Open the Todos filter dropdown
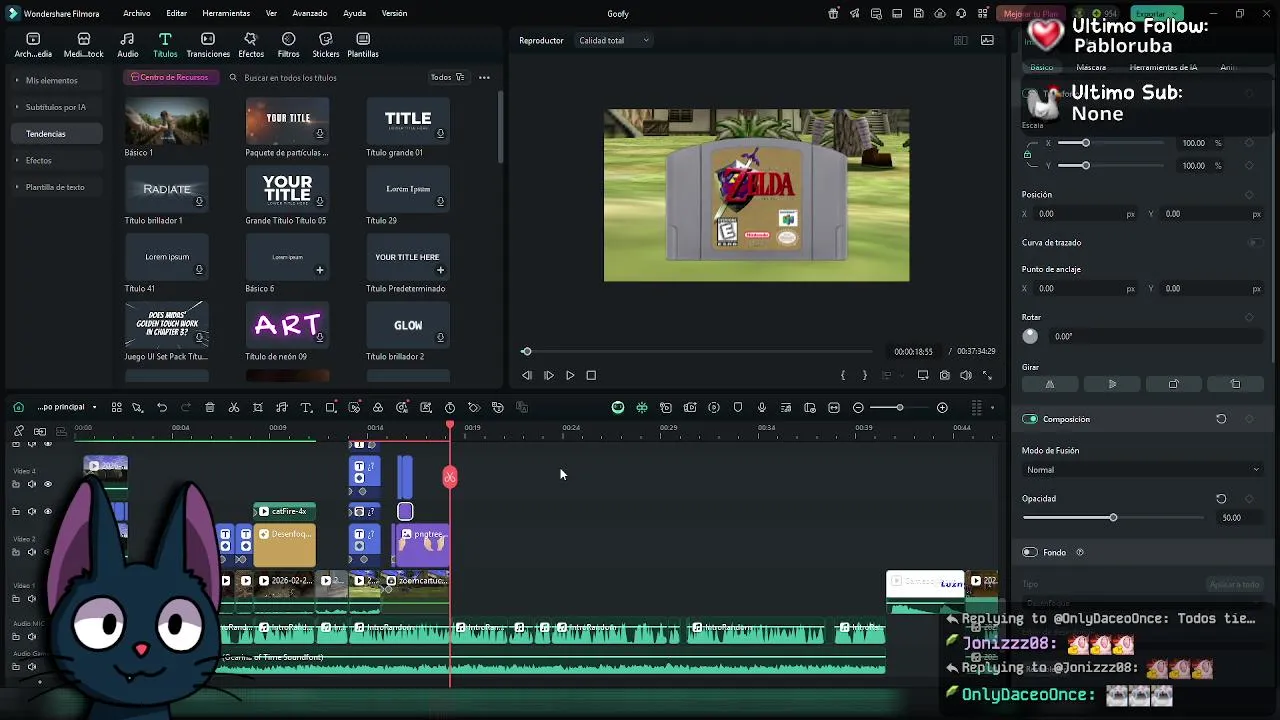The image size is (1280, 720). (447, 77)
